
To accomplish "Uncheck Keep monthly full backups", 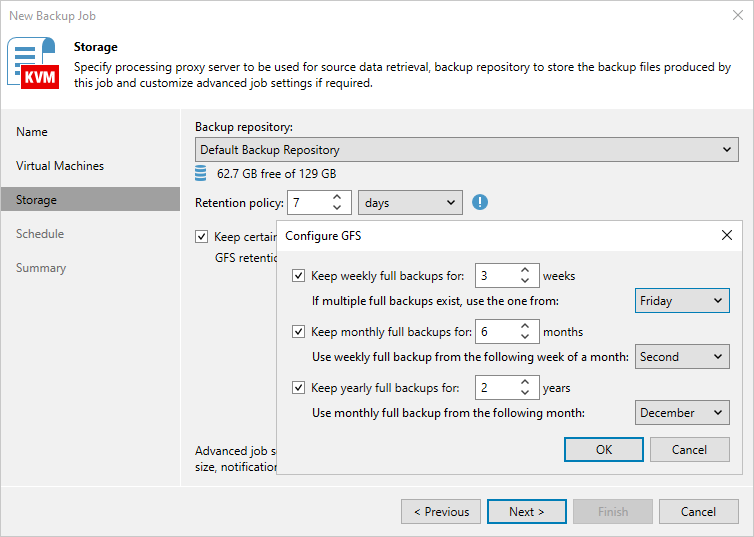I will pos(298,332).
